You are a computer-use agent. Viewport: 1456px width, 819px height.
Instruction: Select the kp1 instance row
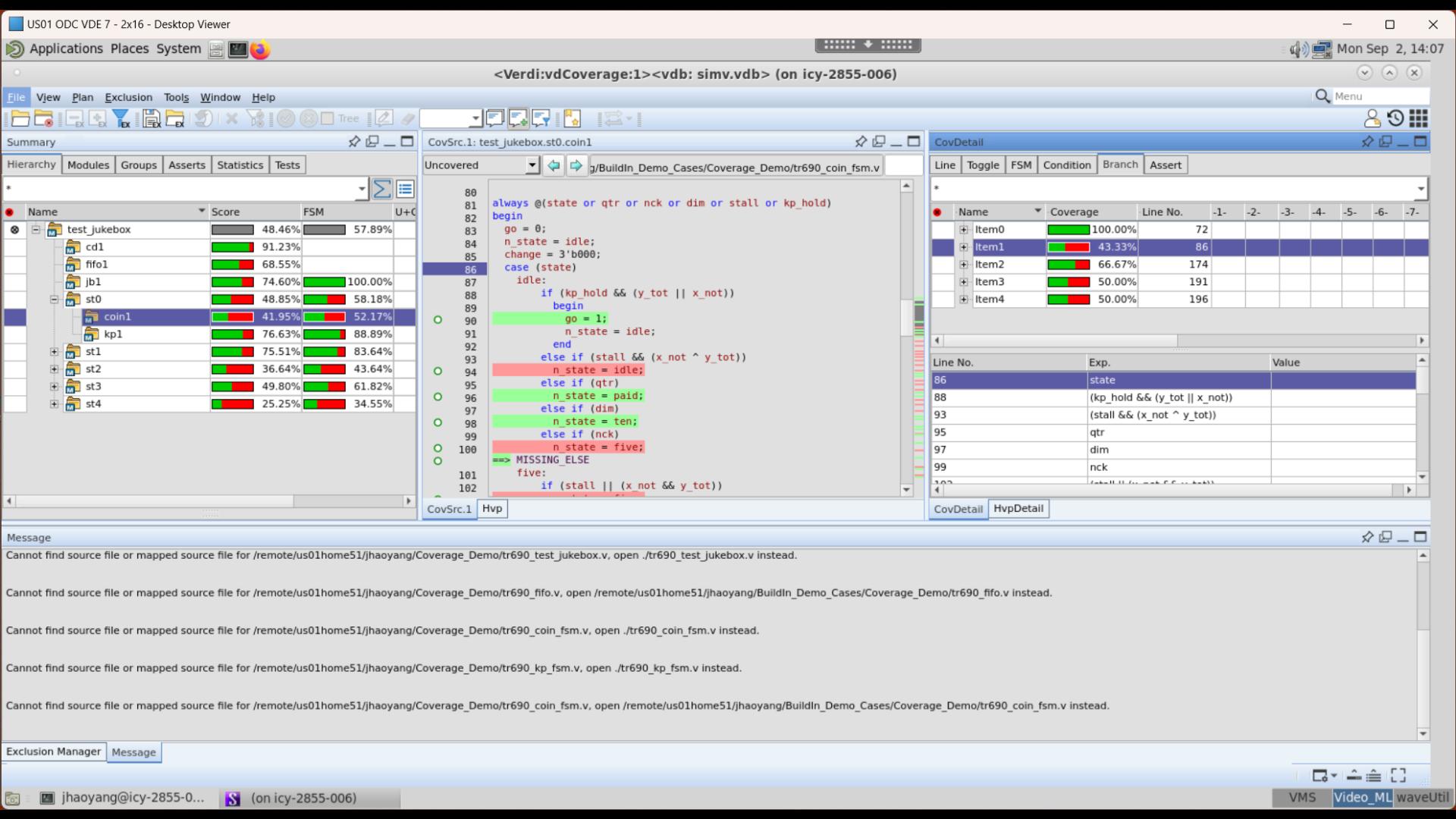pyautogui.click(x=210, y=334)
